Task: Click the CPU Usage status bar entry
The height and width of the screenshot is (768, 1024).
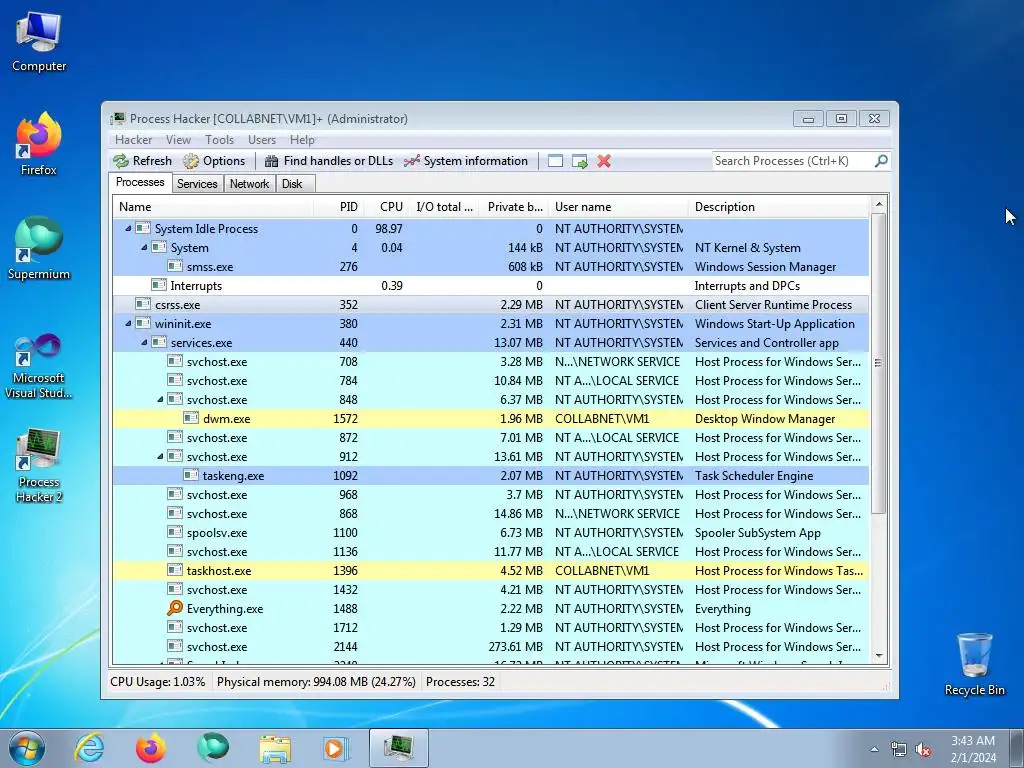Action: tap(157, 681)
